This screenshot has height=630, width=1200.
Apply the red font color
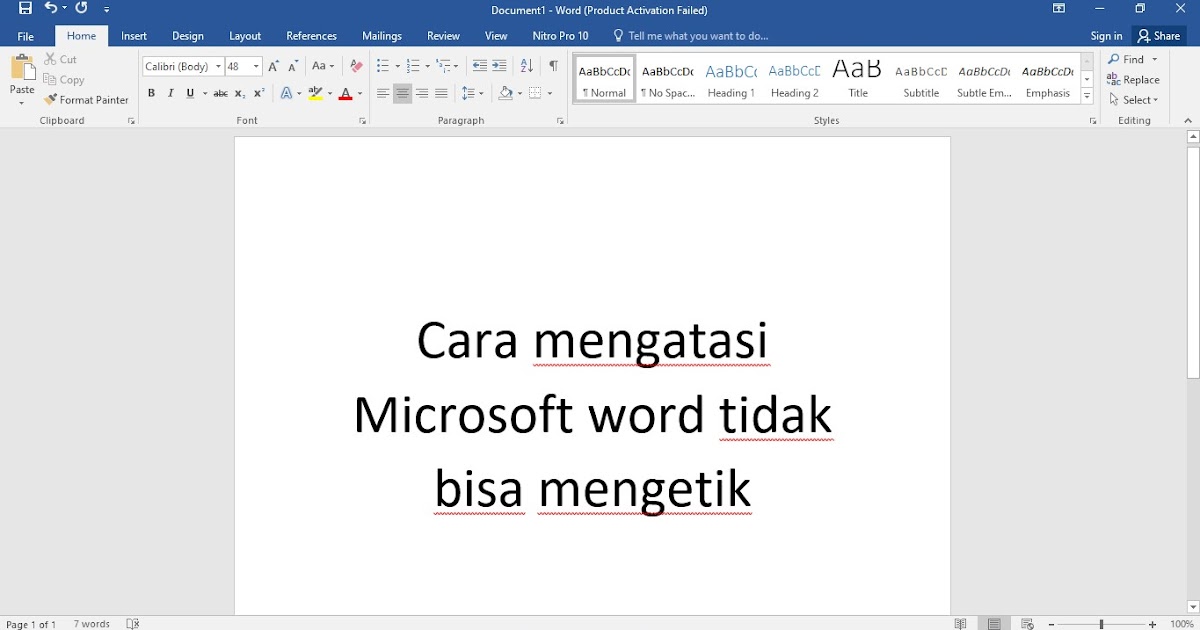[345, 93]
